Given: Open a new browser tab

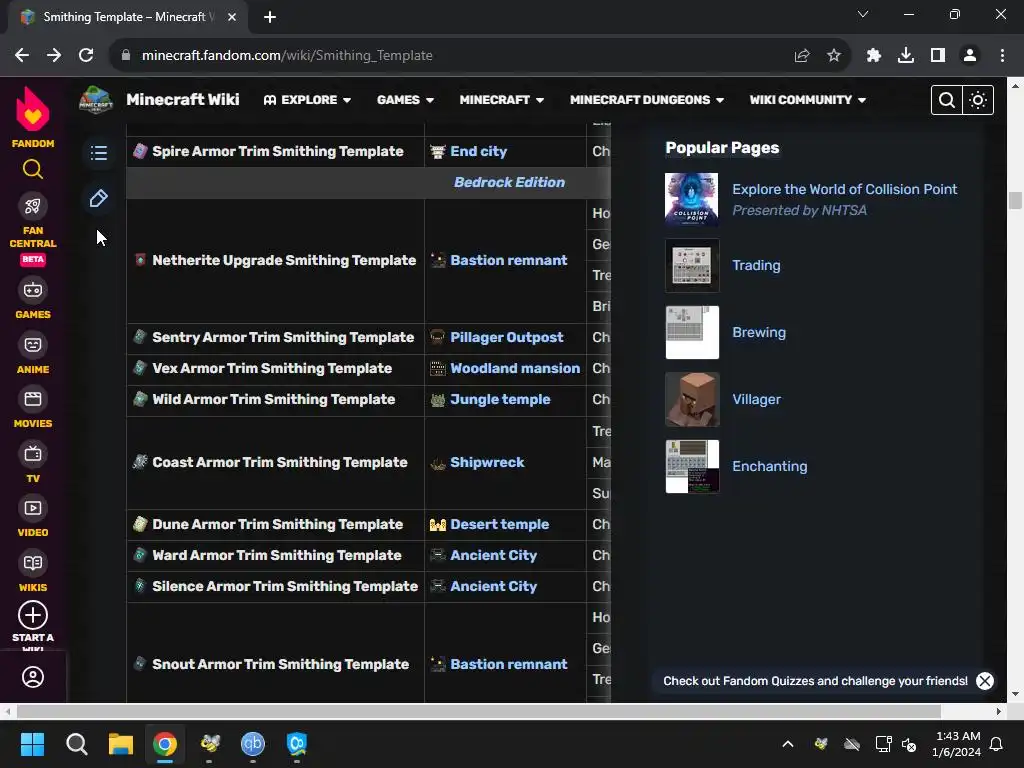Looking at the screenshot, I should pyautogui.click(x=270, y=17).
